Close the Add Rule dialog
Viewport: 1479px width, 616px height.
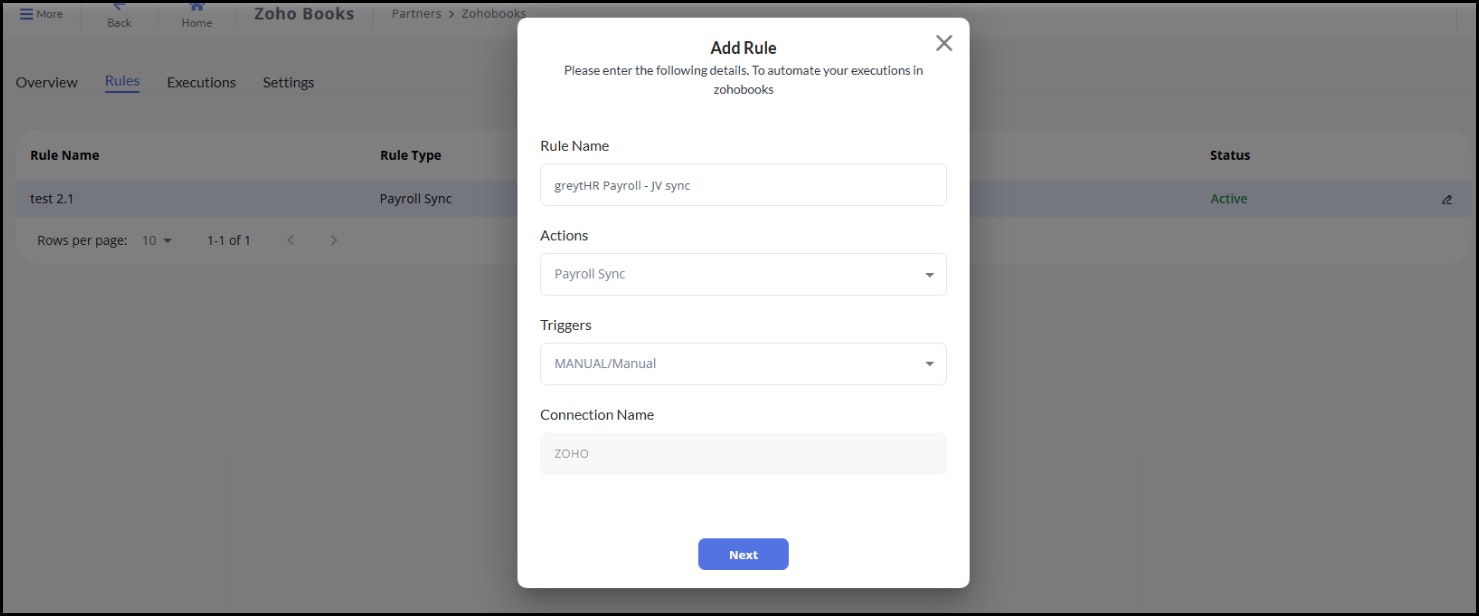coord(944,43)
